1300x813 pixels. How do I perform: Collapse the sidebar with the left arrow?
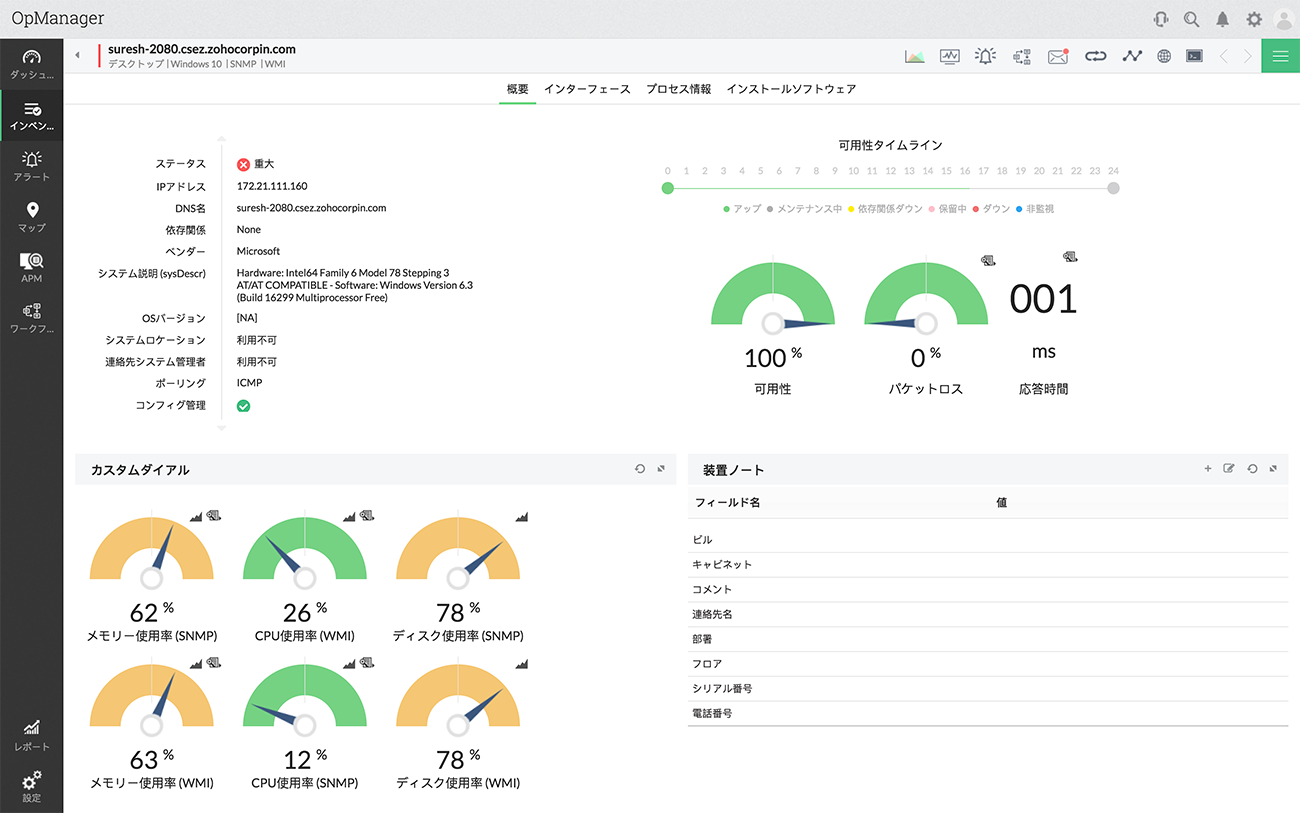pyautogui.click(x=78, y=56)
